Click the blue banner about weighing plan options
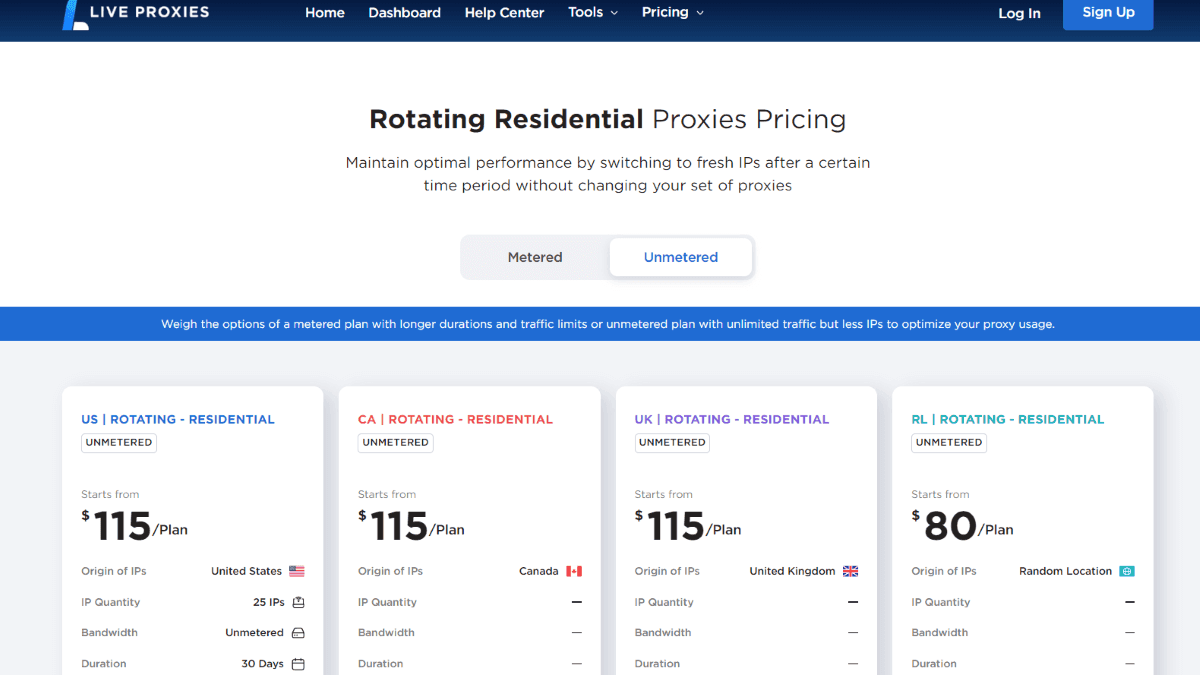Screen dimensions: 1200x675 [x=600, y=324]
